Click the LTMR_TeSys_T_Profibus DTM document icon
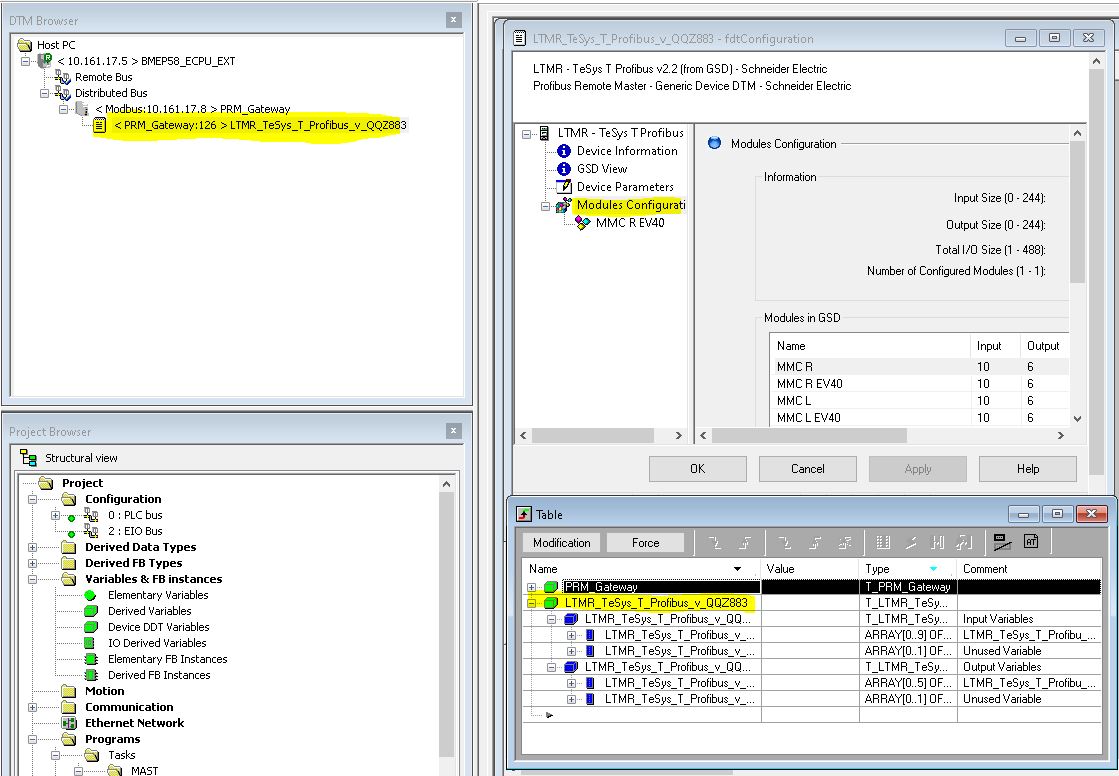The height and width of the screenshot is (776, 1119). coord(100,125)
